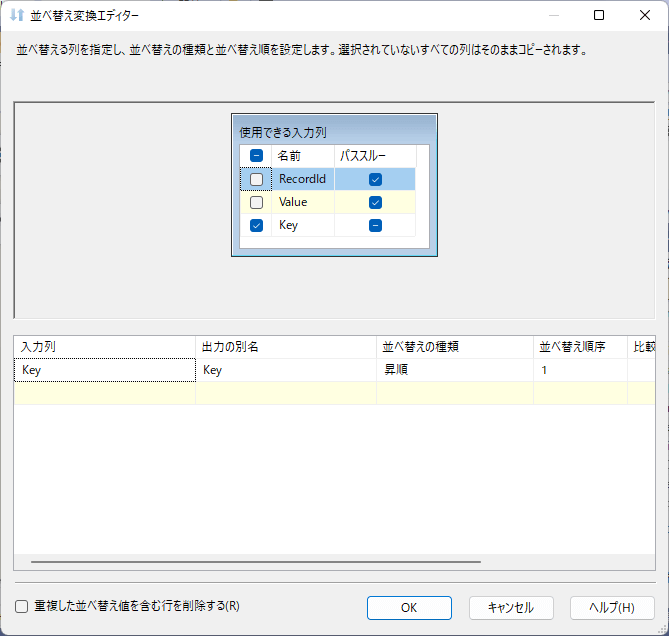Viewport: 669px width, 636px height.
Task: Click the パススルー column header
Action: [375, 156]
